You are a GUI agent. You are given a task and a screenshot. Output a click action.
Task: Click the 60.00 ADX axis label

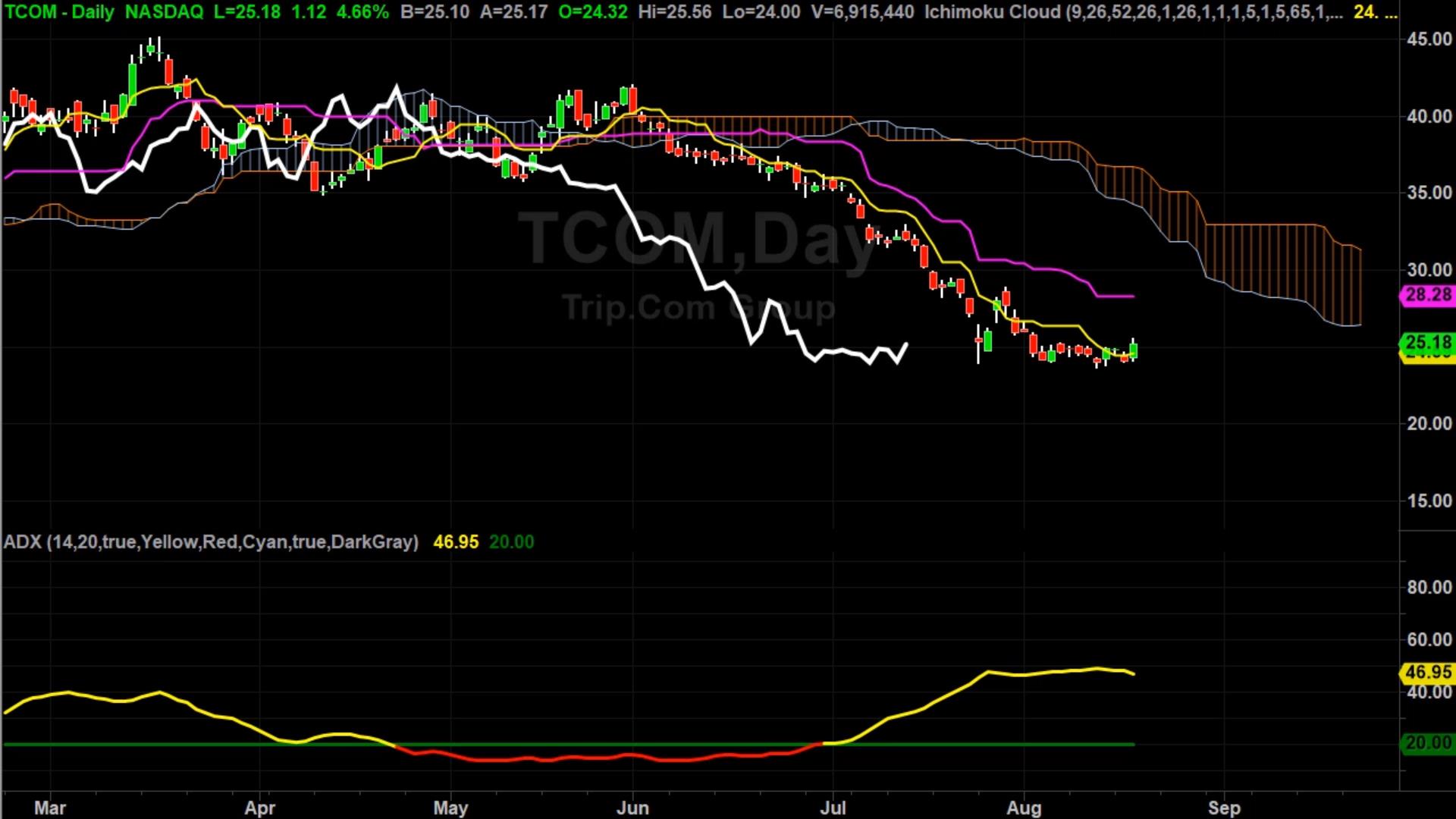[1429, 639]
